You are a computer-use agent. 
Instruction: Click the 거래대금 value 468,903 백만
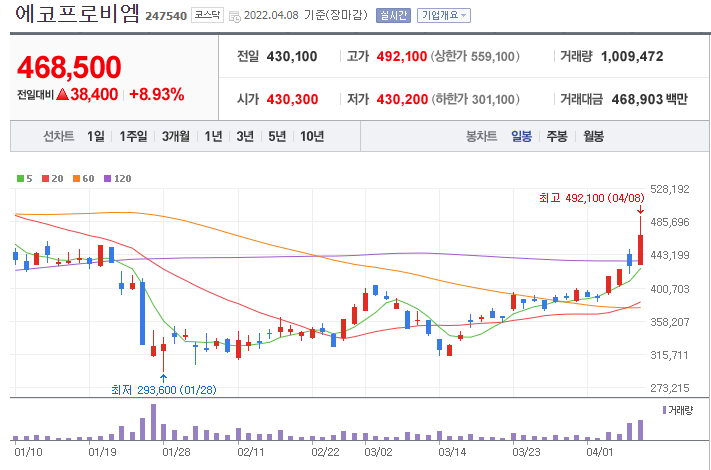click(649, 99)
